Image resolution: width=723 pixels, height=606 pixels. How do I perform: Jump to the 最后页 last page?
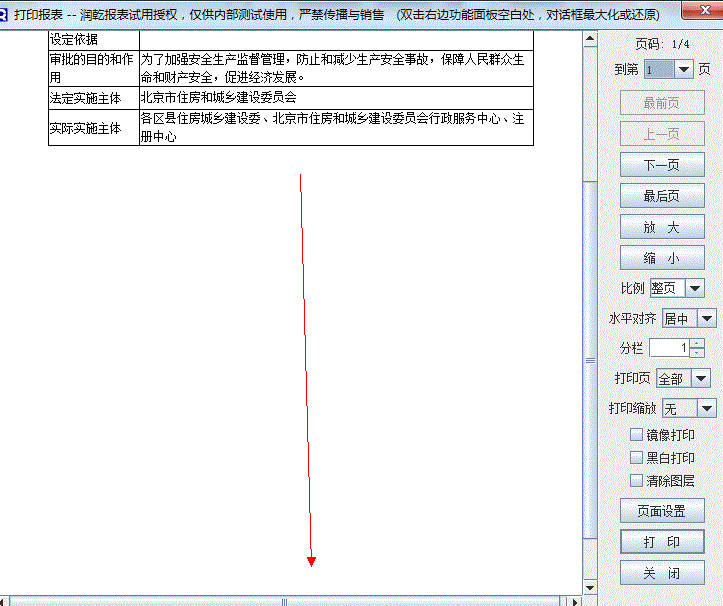pyautogui.click(x=662, y=196)
